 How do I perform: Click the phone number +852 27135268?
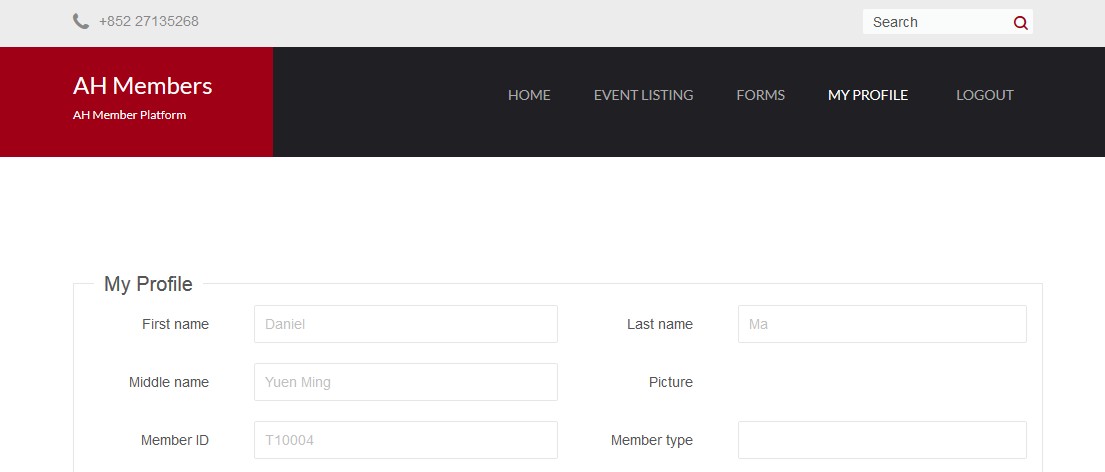pos(149,21)
